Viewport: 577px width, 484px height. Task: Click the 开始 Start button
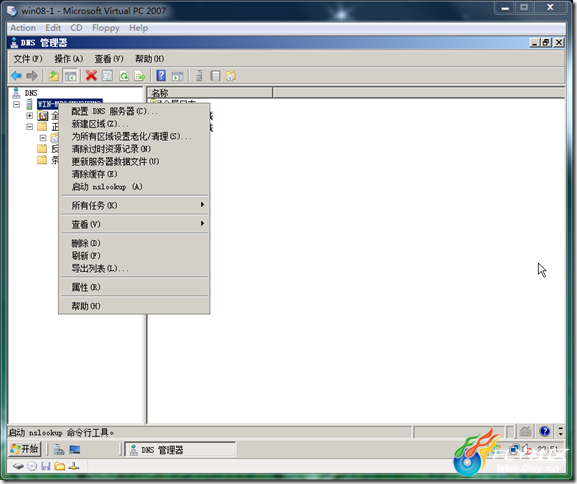click(24, 449)
